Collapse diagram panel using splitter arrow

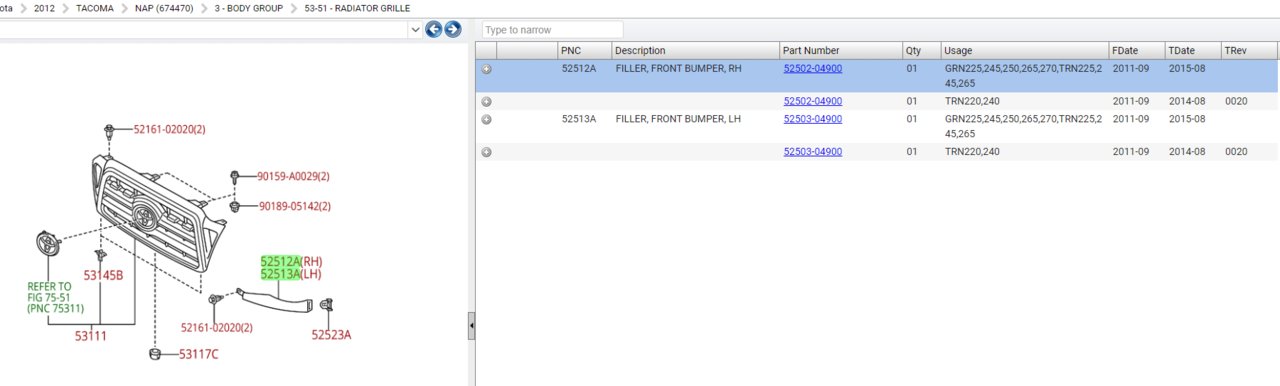click(x=471, y=325)
